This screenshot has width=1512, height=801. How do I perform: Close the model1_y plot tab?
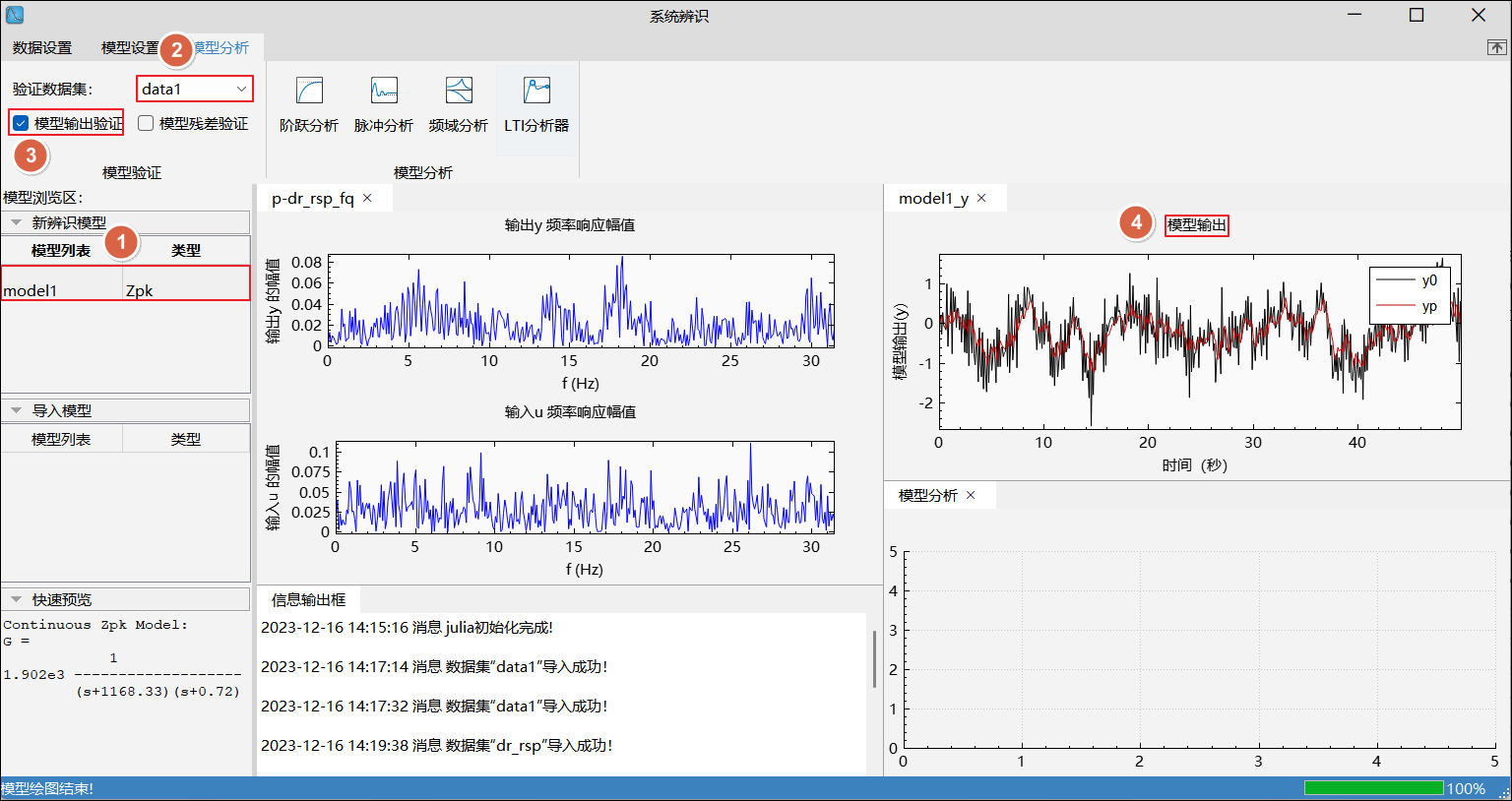pos(981,198)
